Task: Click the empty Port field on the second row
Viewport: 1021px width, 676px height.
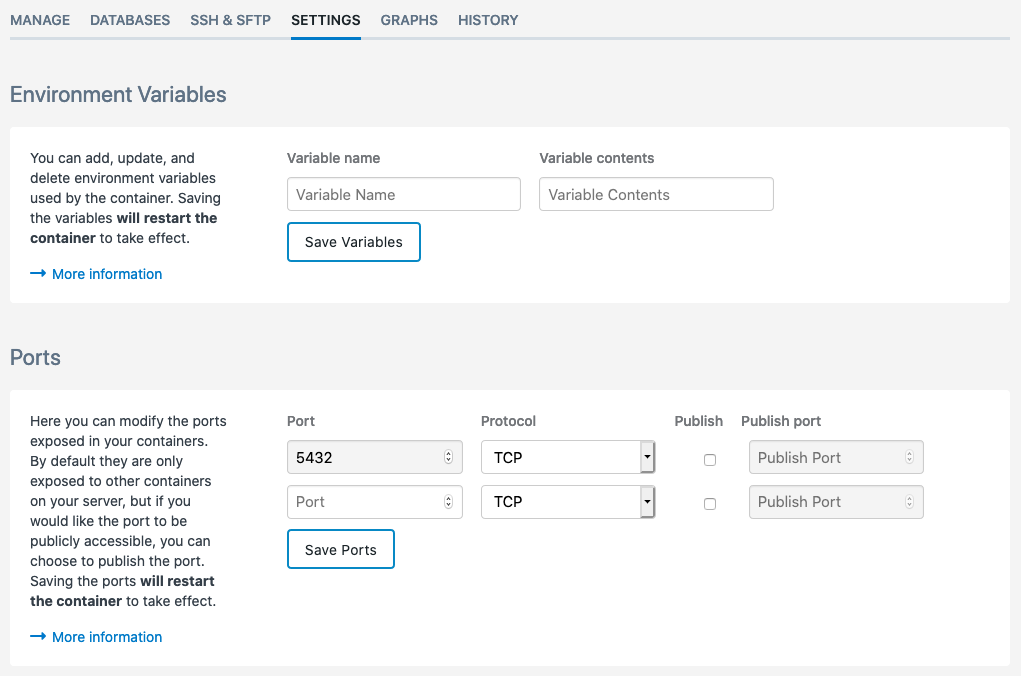Action: [x=370, y=502]
